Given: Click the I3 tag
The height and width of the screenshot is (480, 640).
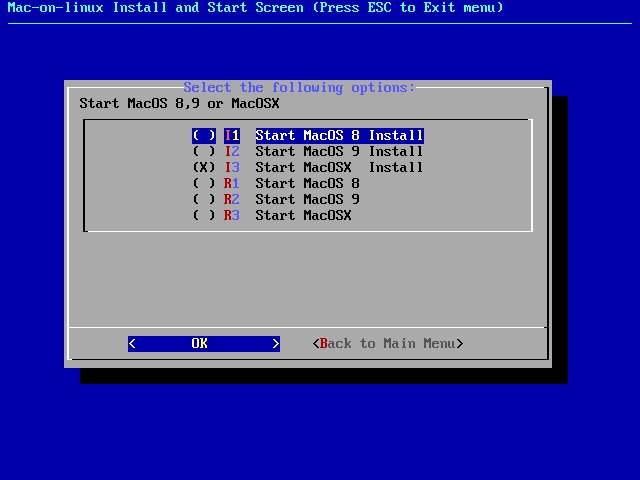Looking at the screenshot, I should point(232,167).
